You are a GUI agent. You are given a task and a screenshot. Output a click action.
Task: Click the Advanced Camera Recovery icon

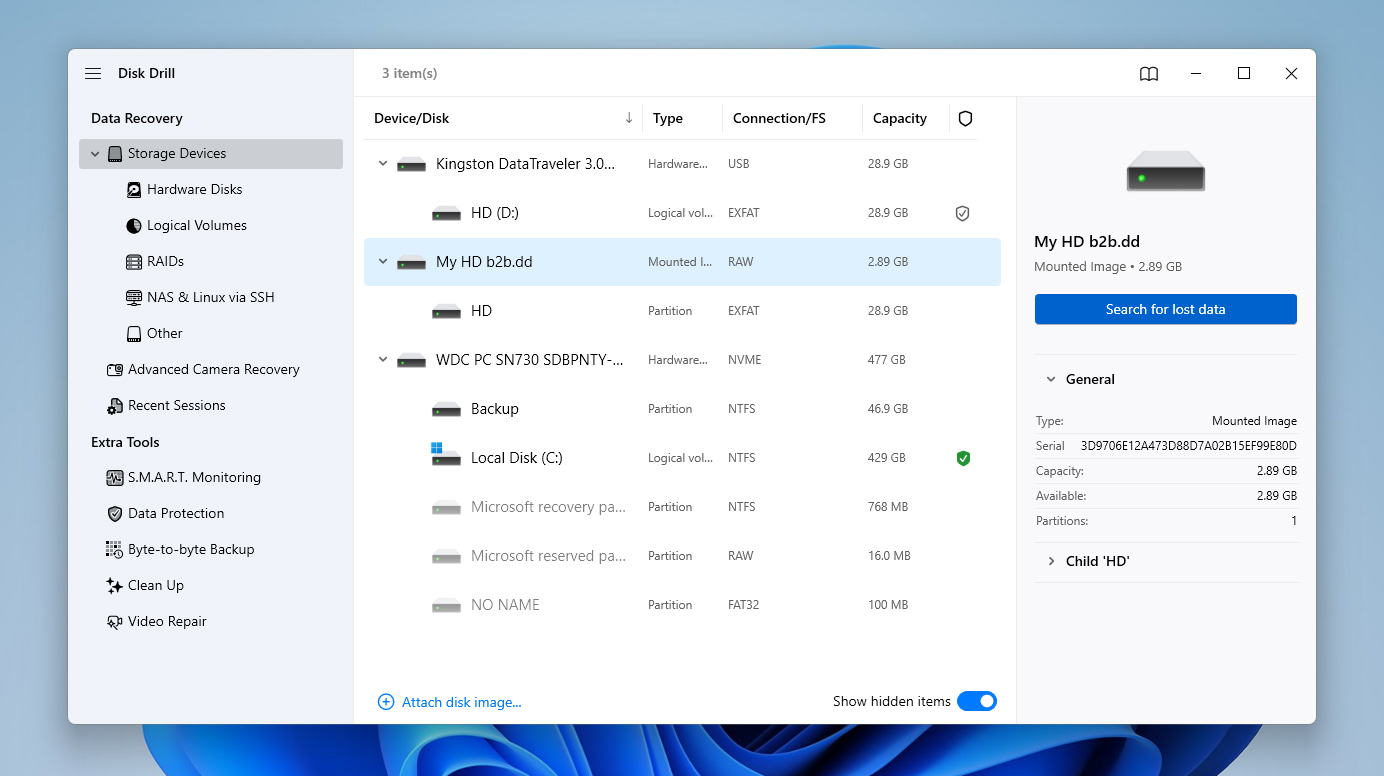[x=115, y=370]
